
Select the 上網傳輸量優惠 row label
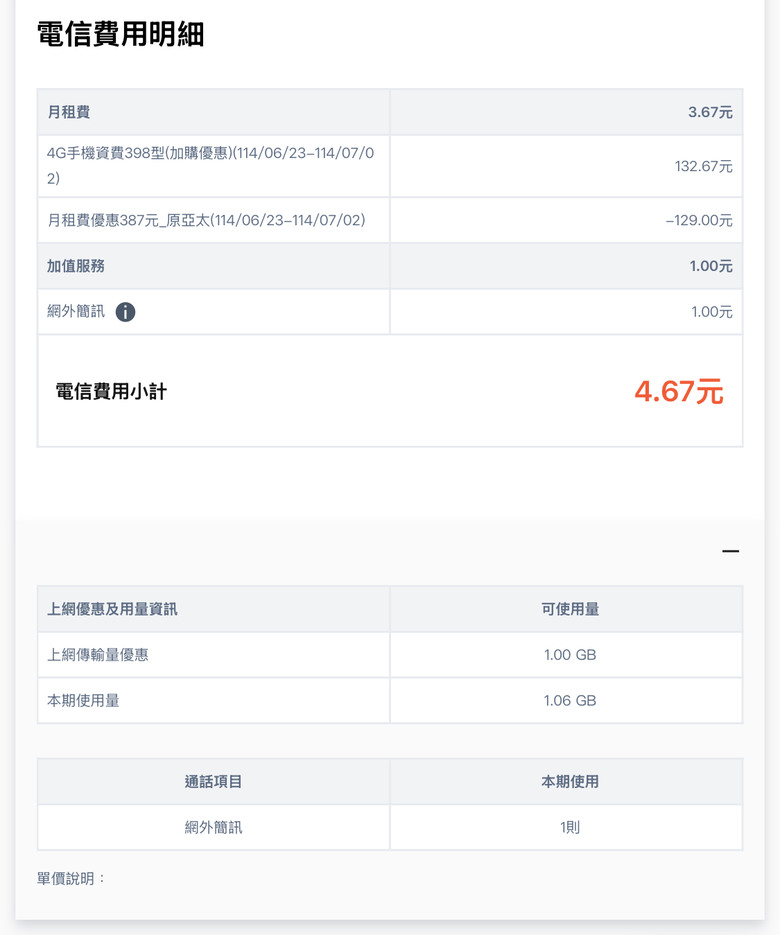pos(98,655)
